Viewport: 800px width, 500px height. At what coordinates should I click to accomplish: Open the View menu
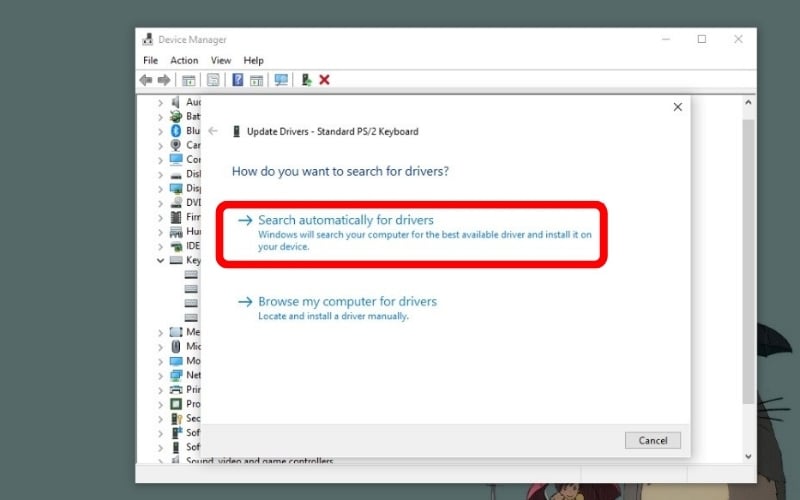221,61
